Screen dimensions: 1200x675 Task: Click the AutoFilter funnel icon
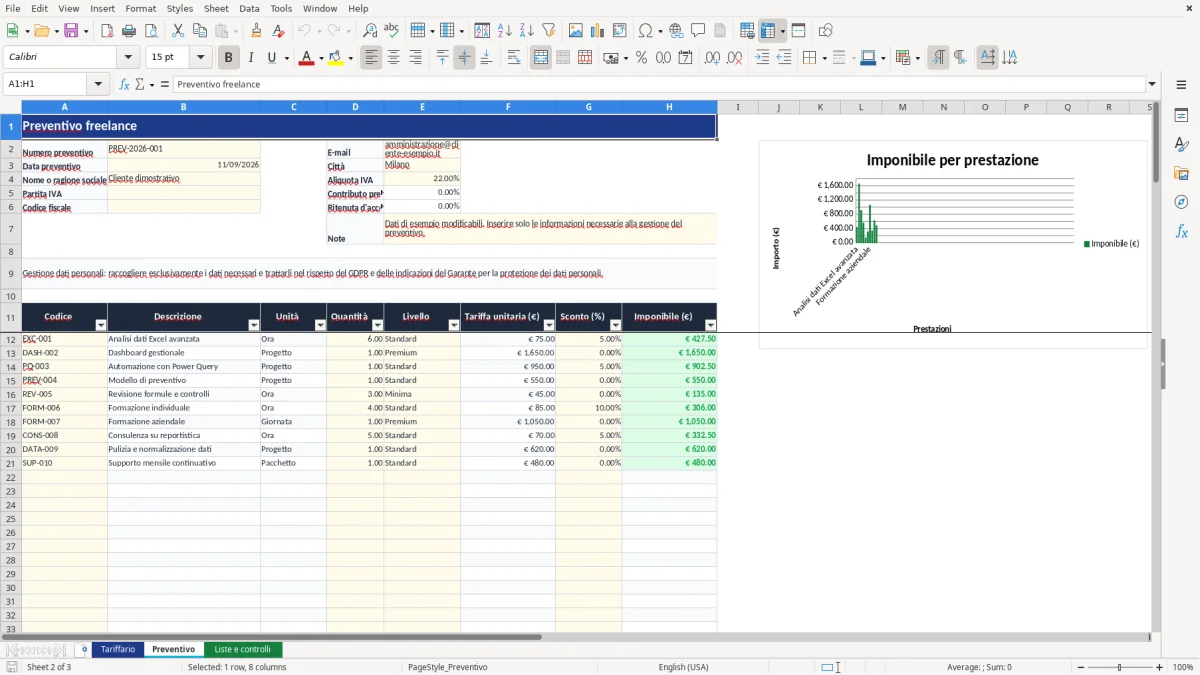(548, 31)
